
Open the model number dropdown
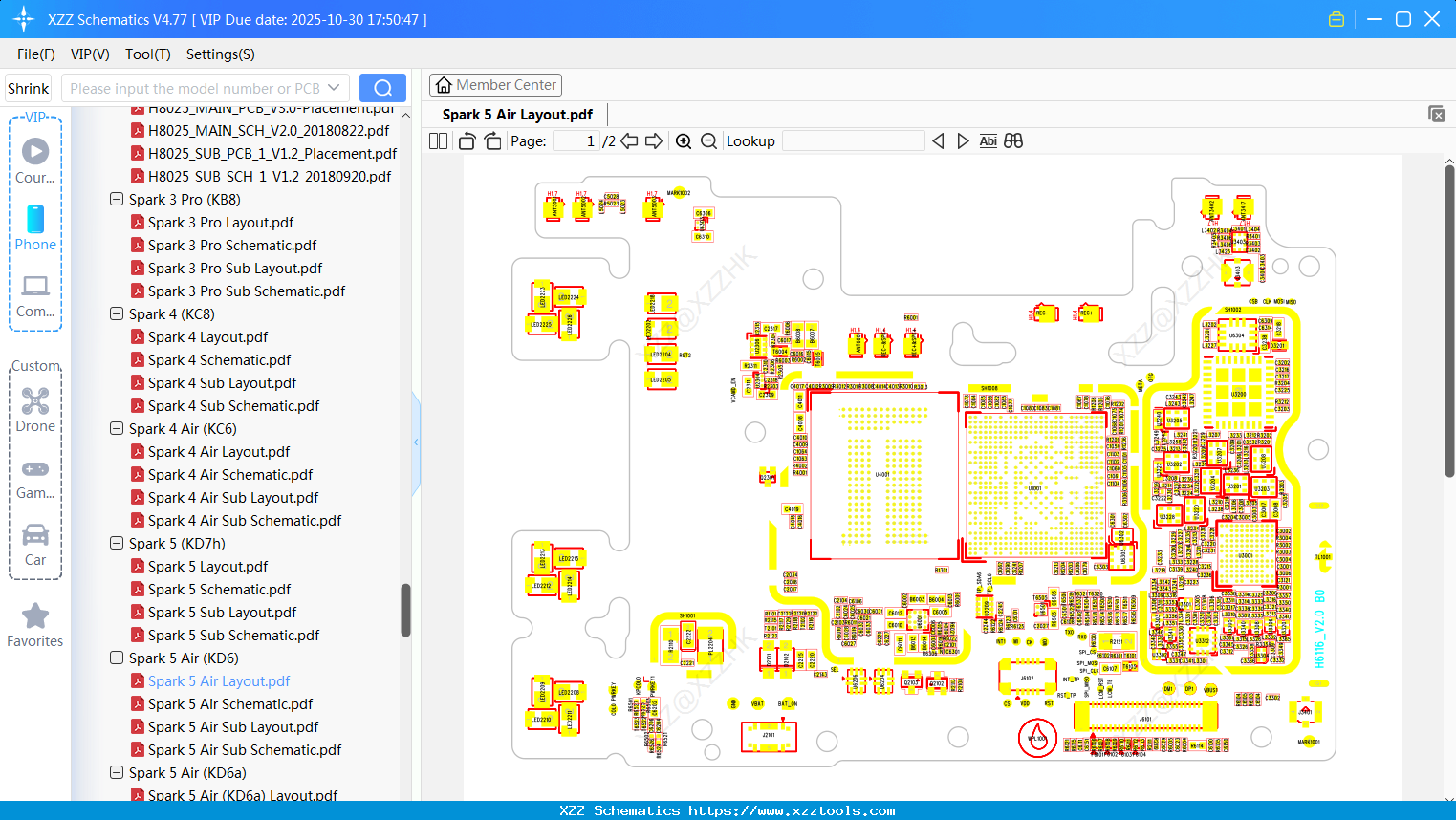click(x=333, y=87)
